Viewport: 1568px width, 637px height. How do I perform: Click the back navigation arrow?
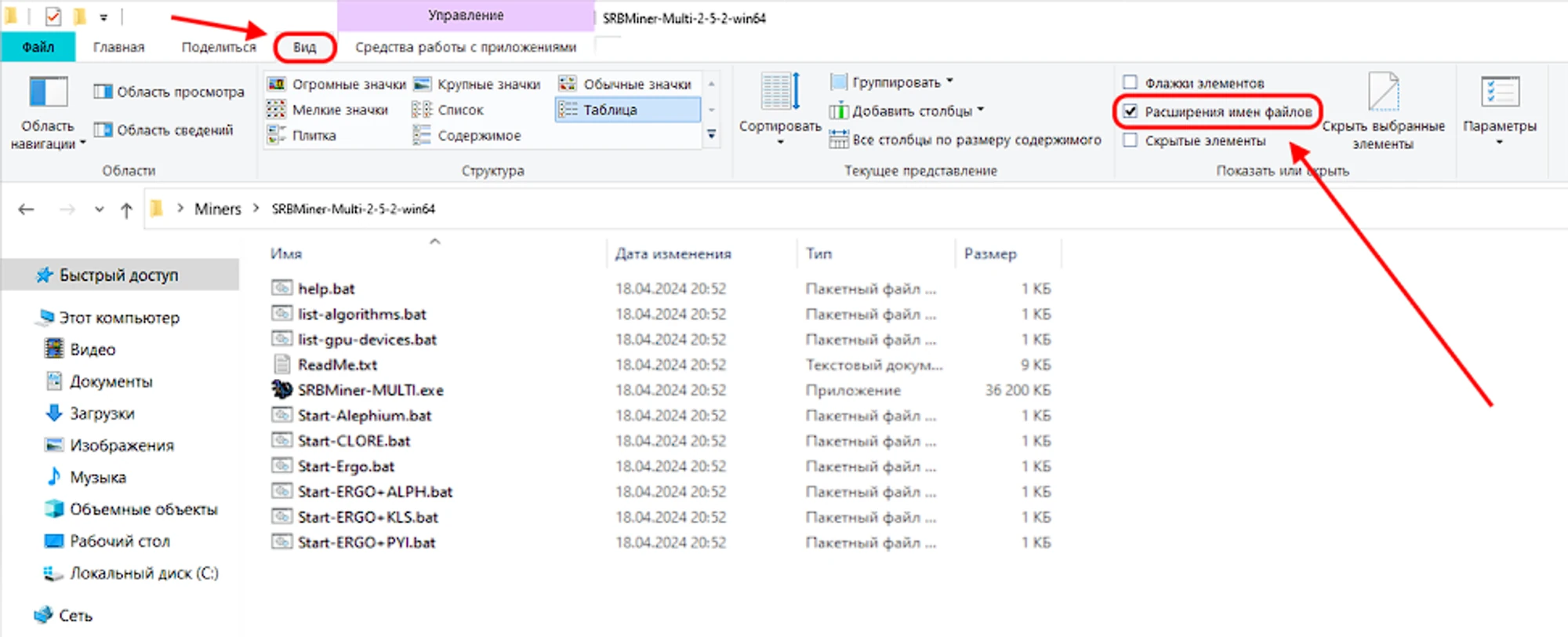[x=27, y=209]
